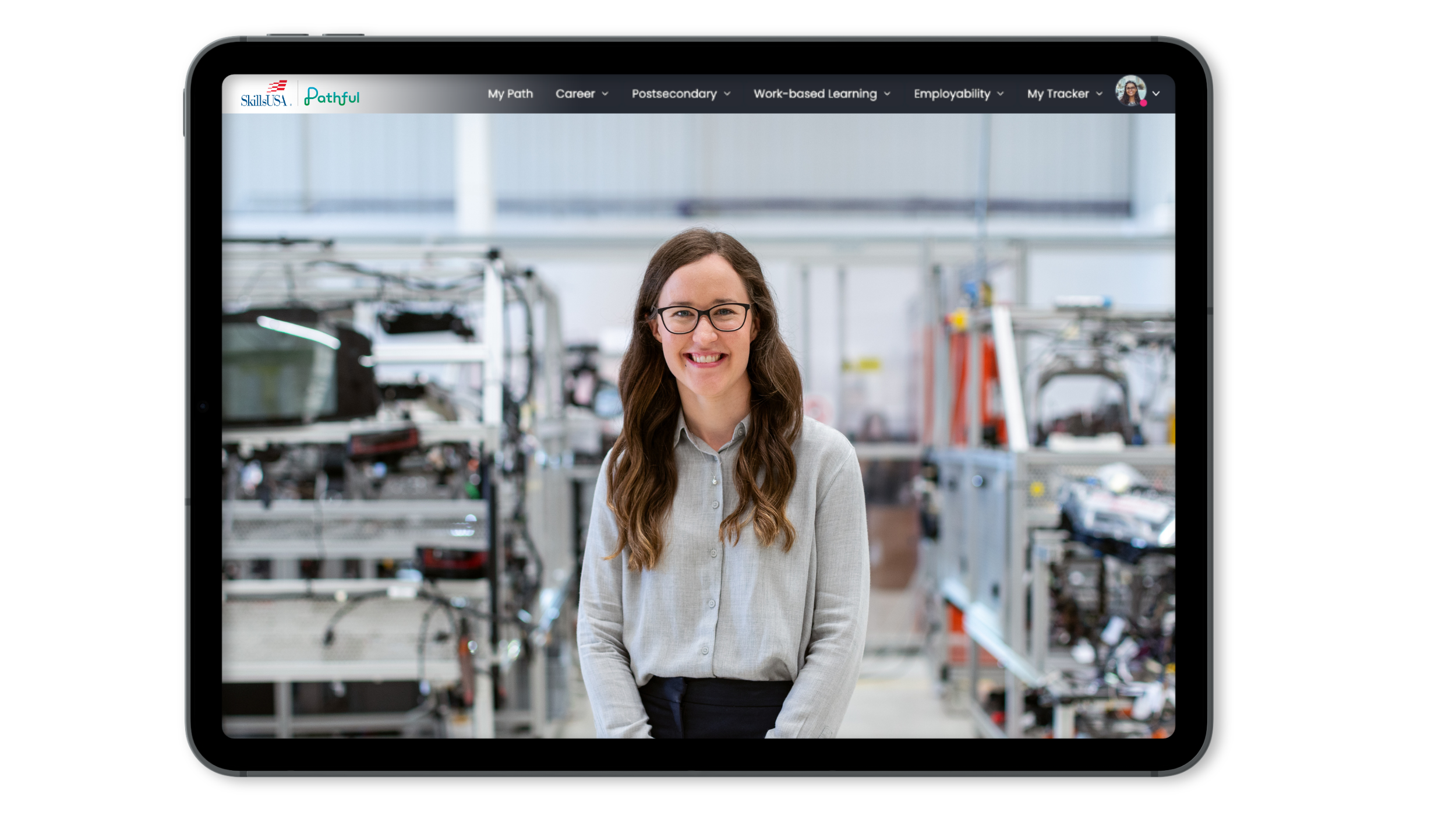1456x819 pixels.
Task: Expand the Employability dropdown chevron
Action: click(1001, 94)
